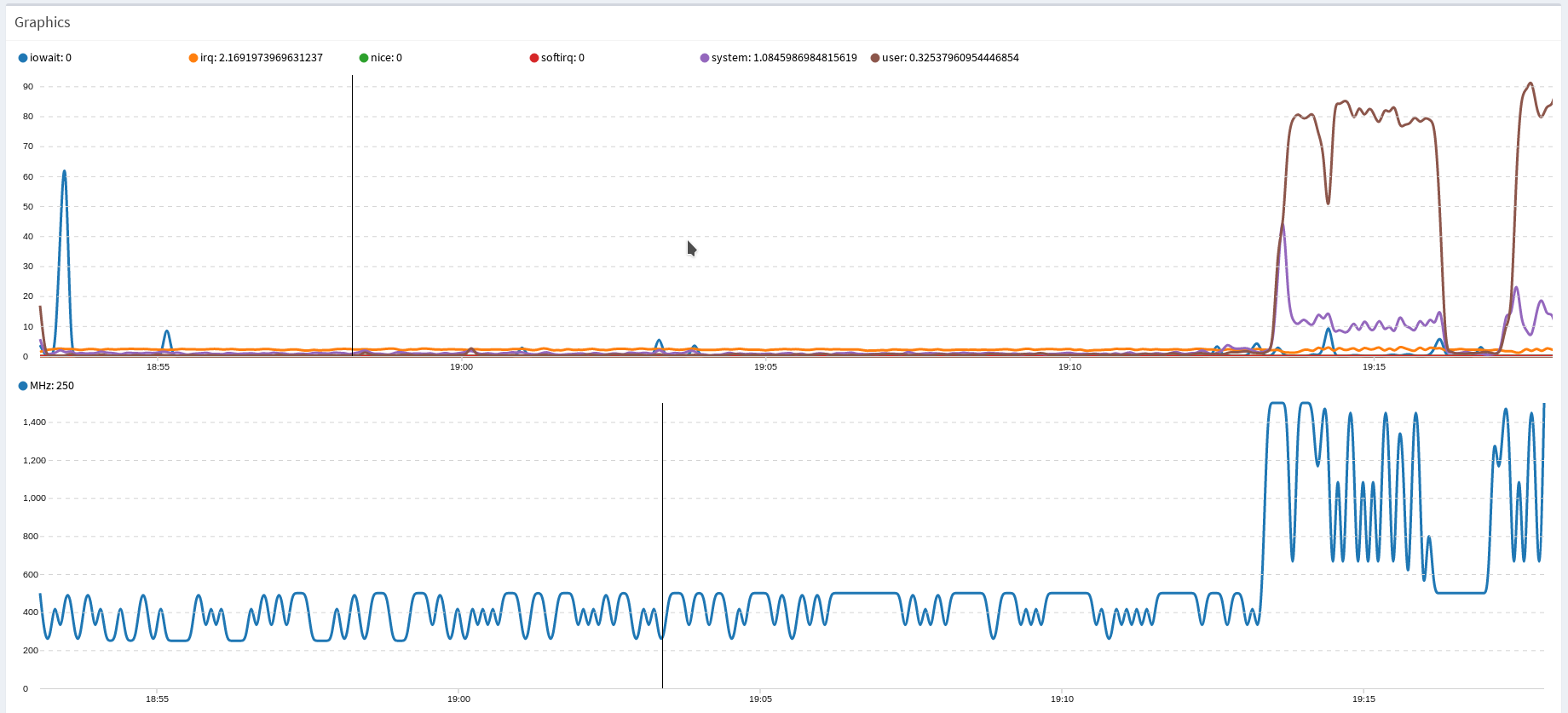This screenshot has width=1568, height=713.
Task: Click the blue iowait legend dot
Action: [23, 58]
